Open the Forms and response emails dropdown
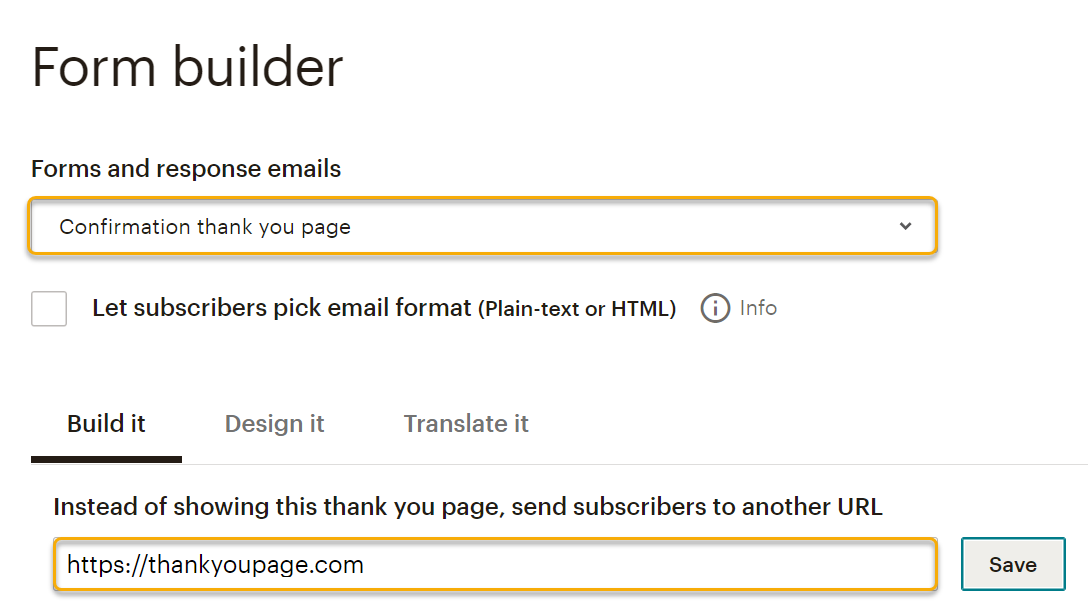This screenshot has height=605, width=1088. [x=482, y=227]
